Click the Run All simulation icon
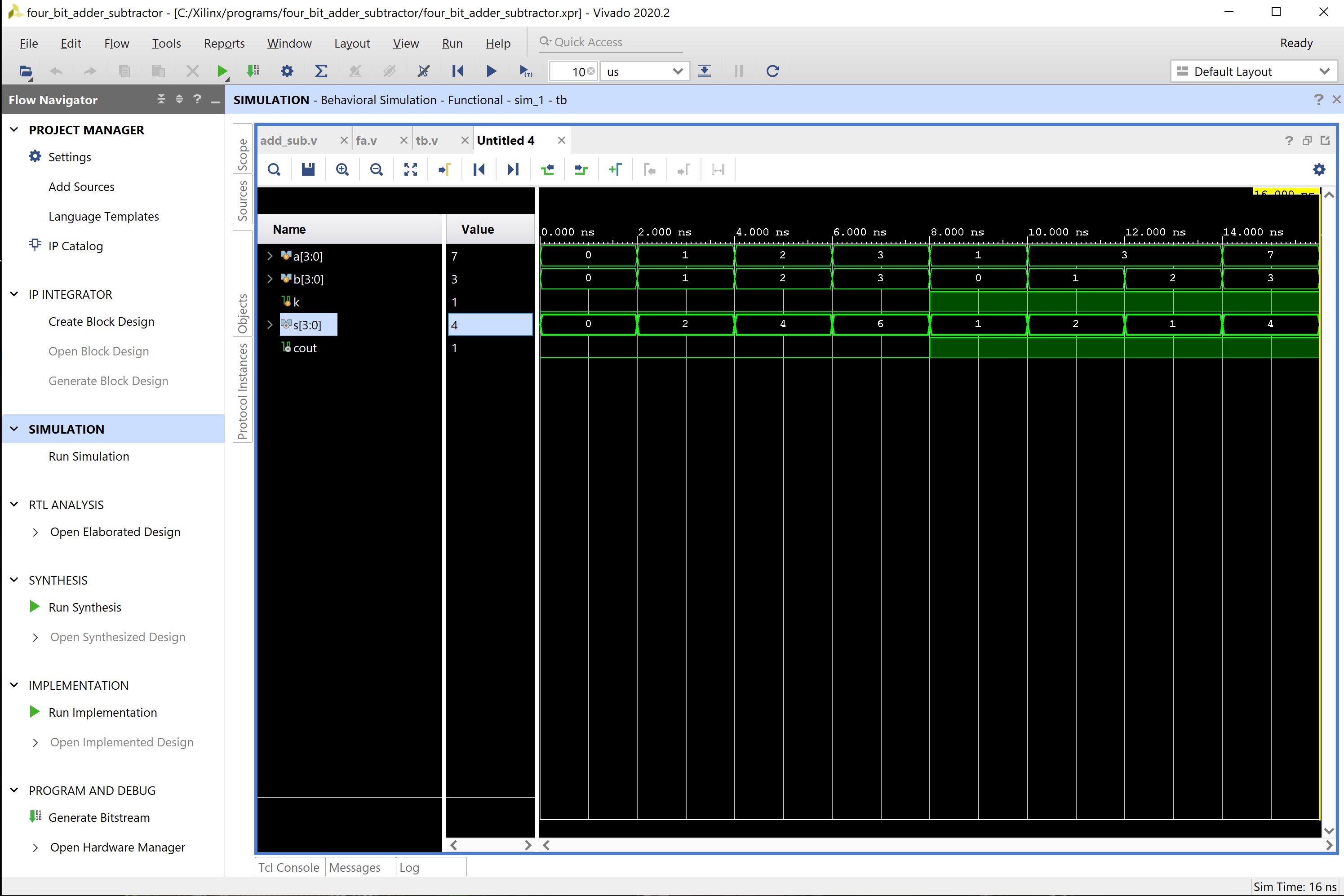 491,71
